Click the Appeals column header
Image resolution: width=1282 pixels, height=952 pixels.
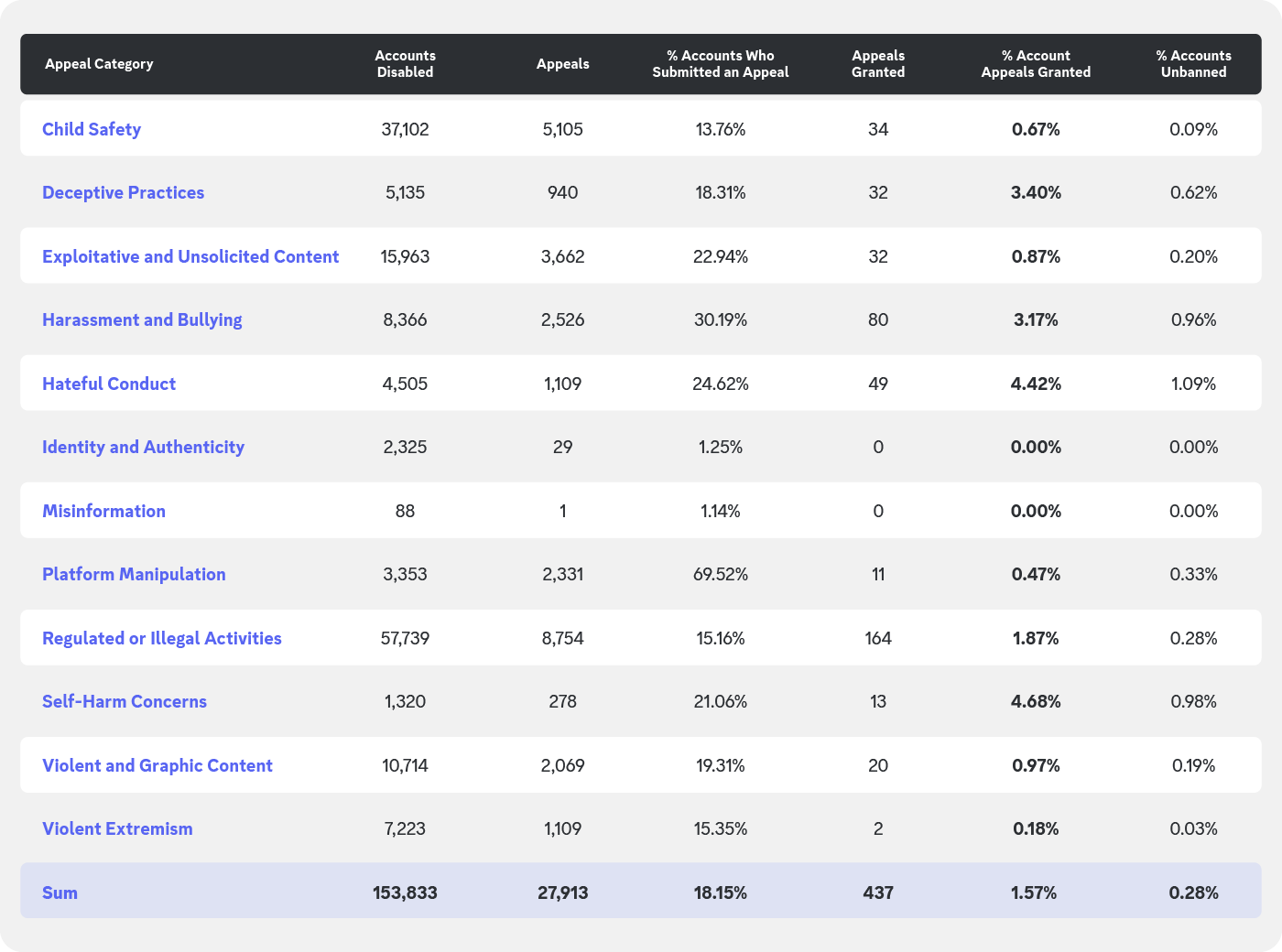pyautogui.click(x=562, y=64)
